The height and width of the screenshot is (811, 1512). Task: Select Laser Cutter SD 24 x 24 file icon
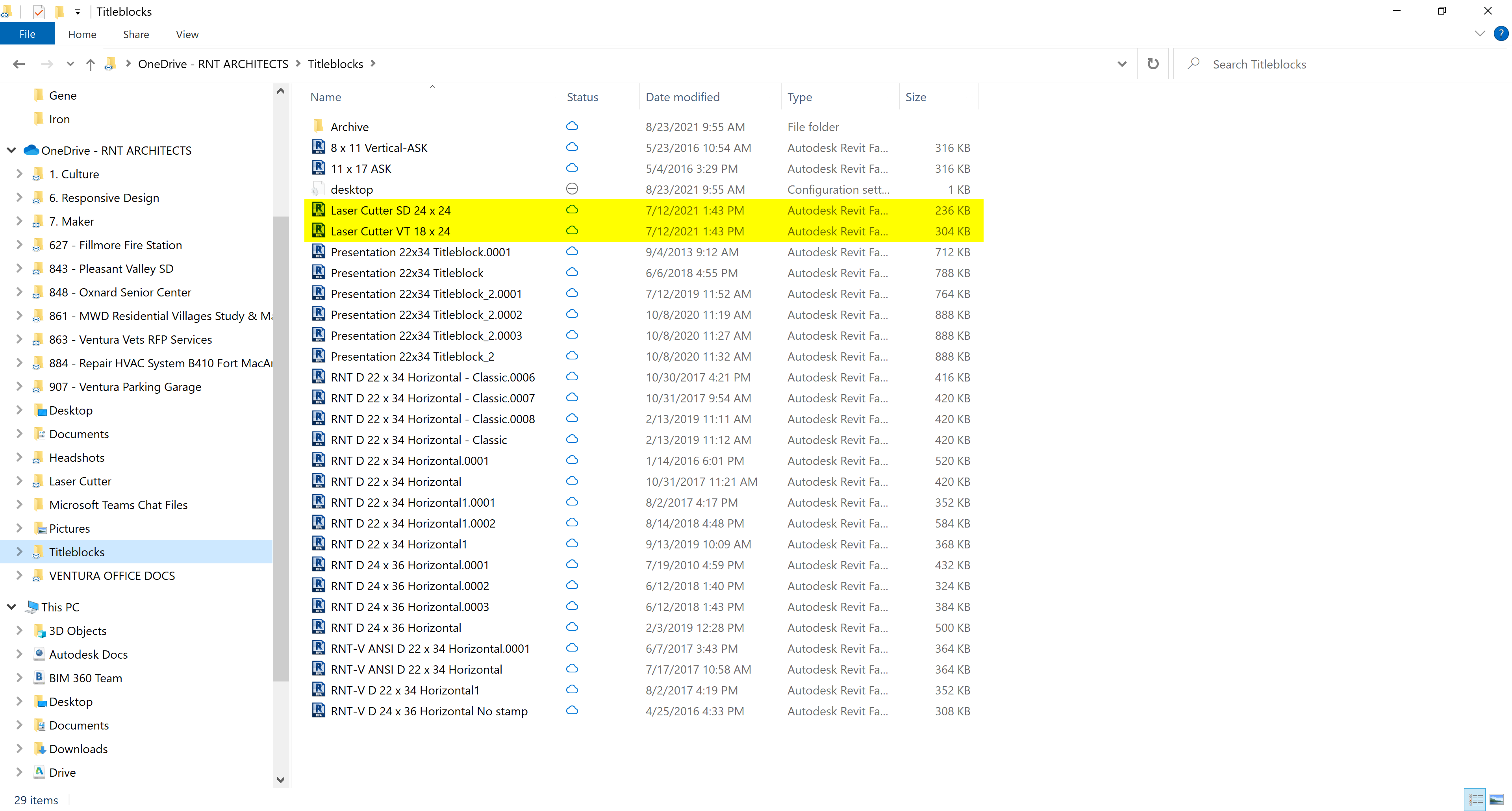318,209
